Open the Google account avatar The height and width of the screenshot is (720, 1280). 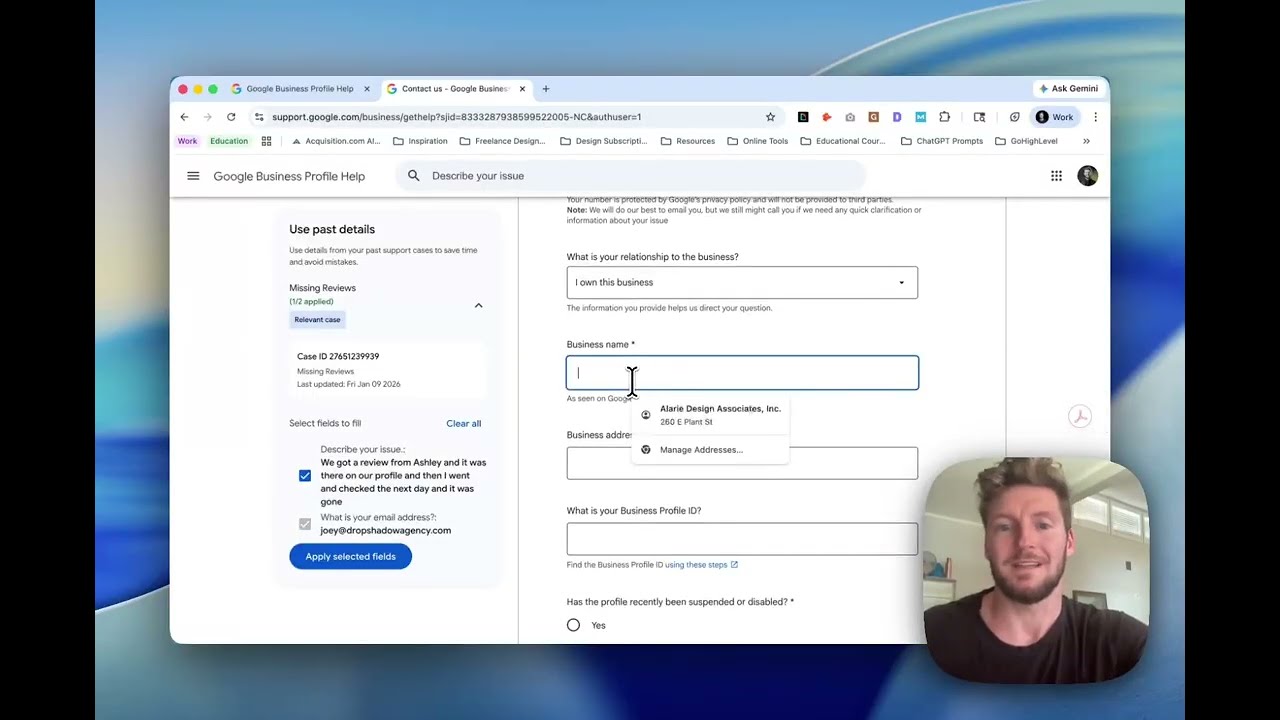tap(1087, 176)
